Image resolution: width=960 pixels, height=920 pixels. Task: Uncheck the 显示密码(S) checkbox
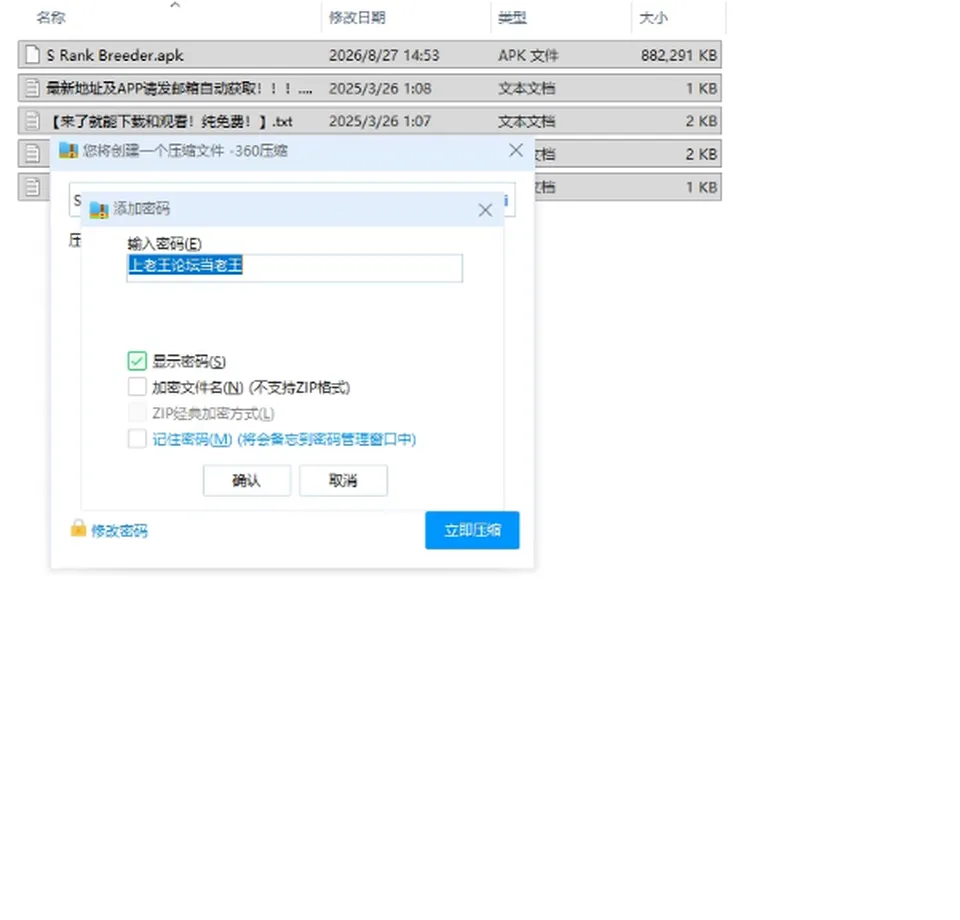137,361
